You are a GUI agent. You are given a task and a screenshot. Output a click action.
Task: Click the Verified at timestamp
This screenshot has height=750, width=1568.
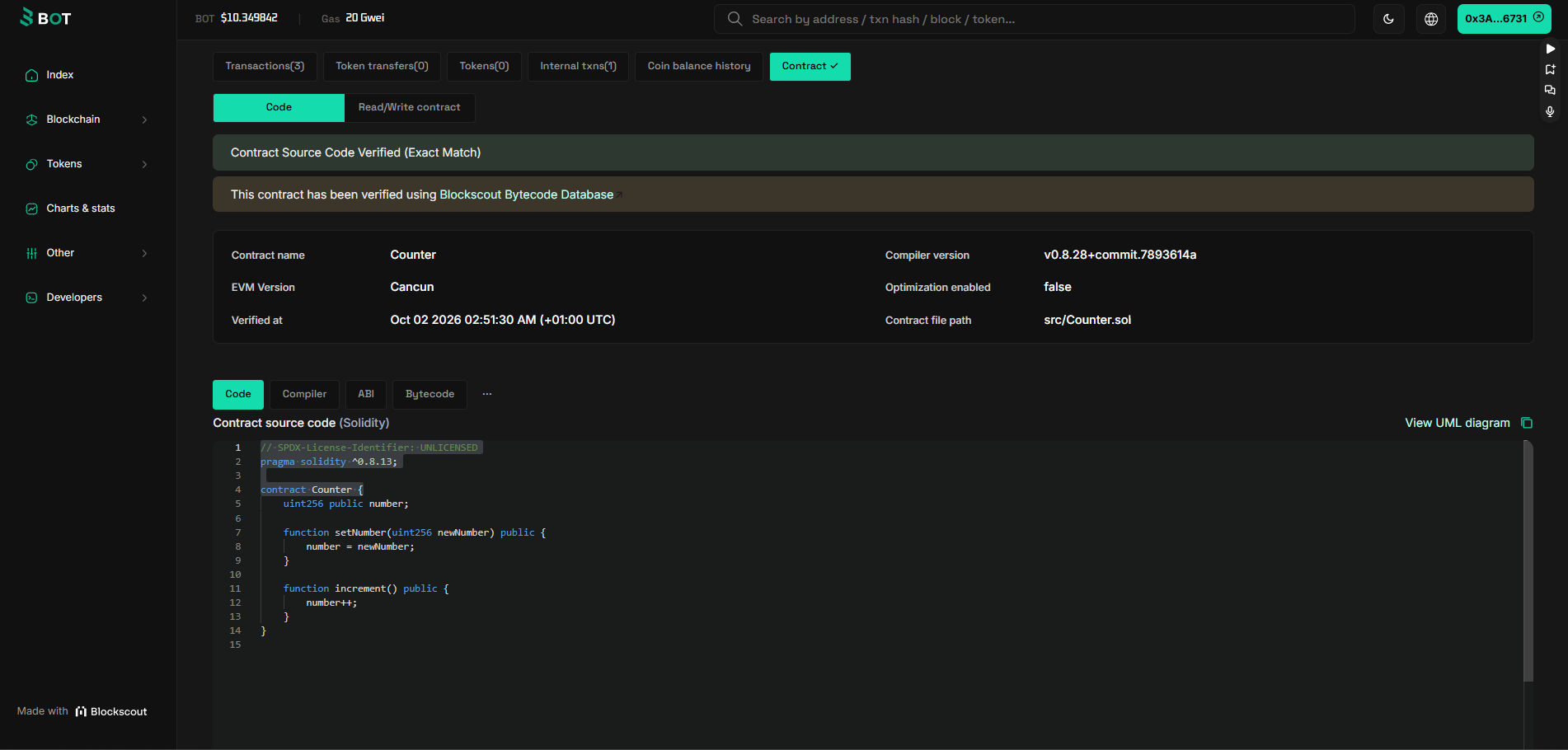(502, 320)
